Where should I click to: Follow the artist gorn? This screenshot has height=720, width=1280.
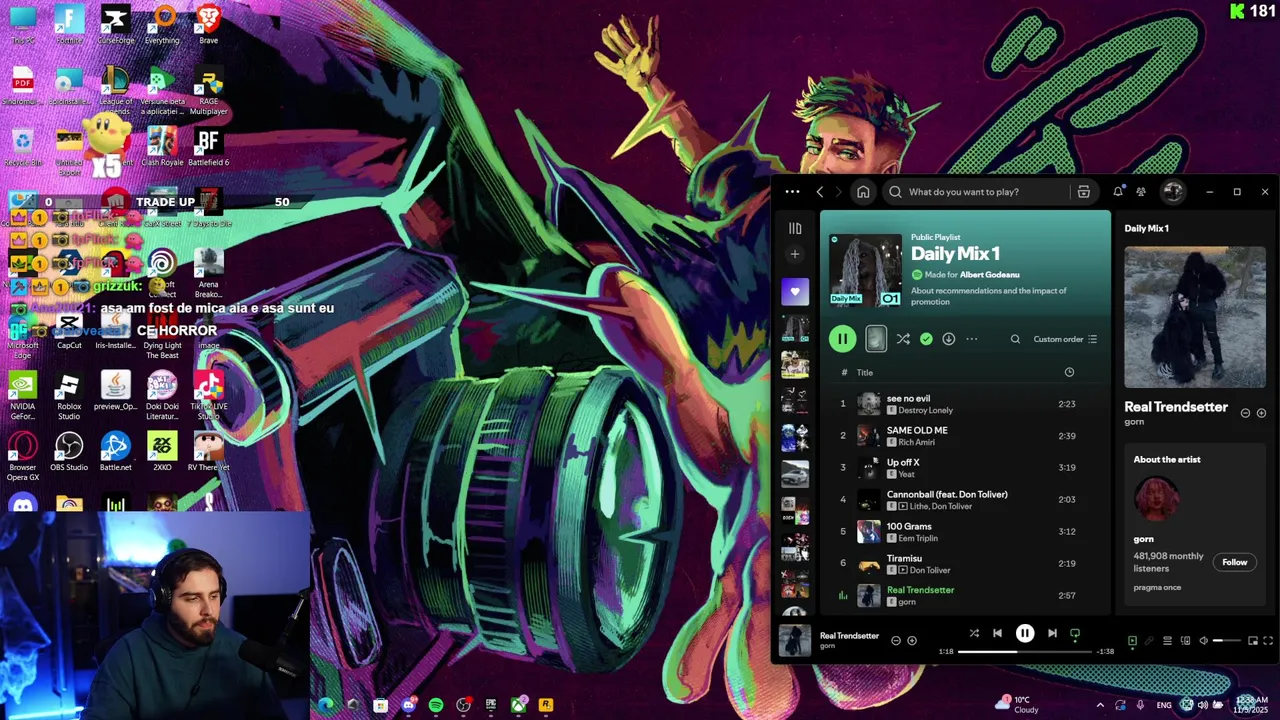(x=1234, y=562)
